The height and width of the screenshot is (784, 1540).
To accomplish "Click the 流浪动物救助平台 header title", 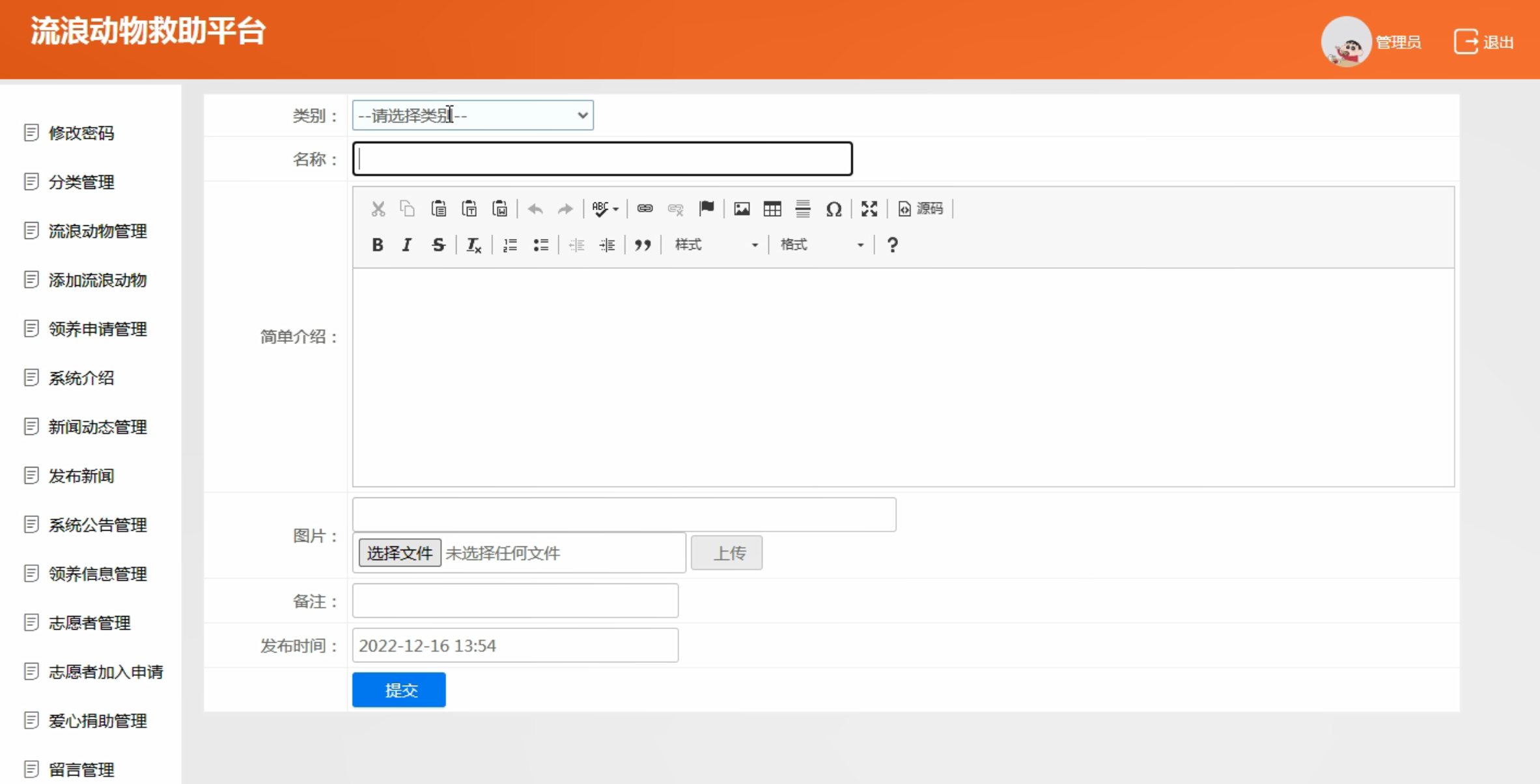I will tap(148, 31).
